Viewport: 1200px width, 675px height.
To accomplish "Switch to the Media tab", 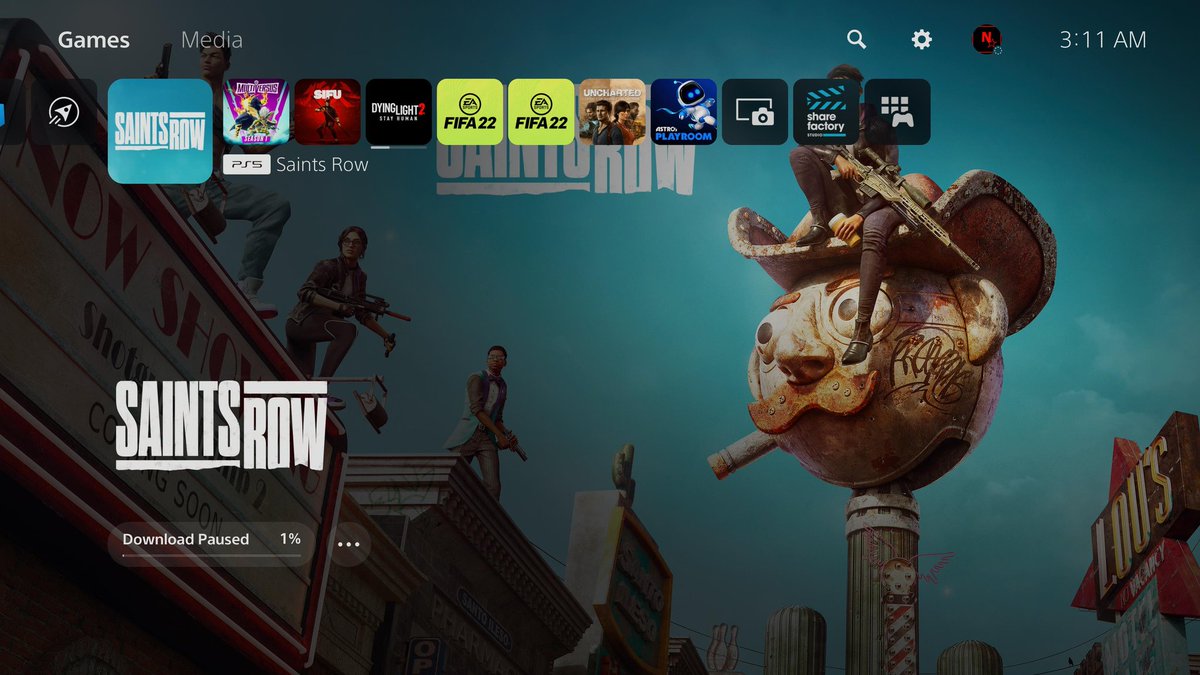I will tap(211, 40).
